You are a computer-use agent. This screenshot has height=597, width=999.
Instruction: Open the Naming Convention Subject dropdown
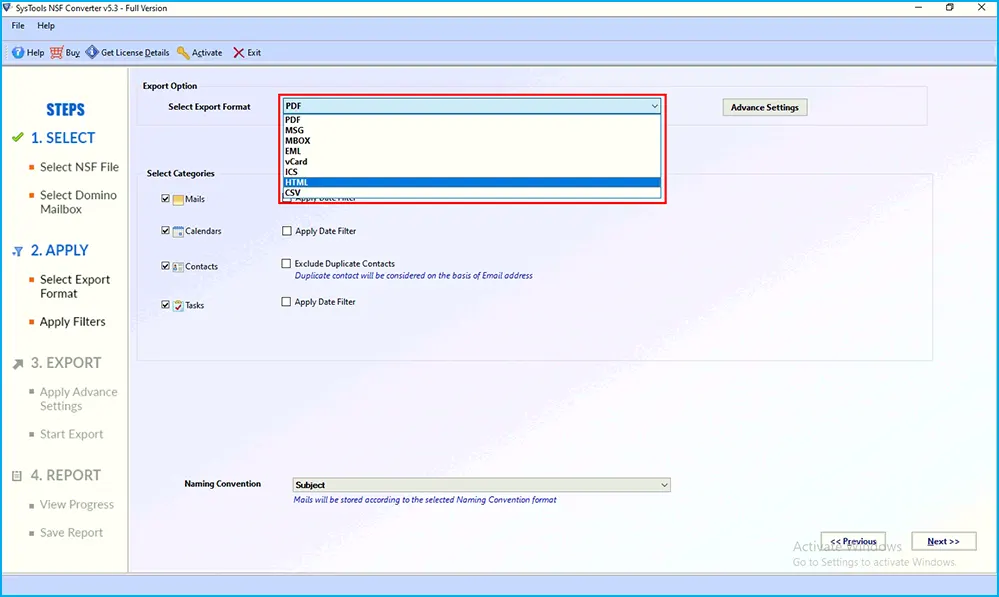(481, 485)
